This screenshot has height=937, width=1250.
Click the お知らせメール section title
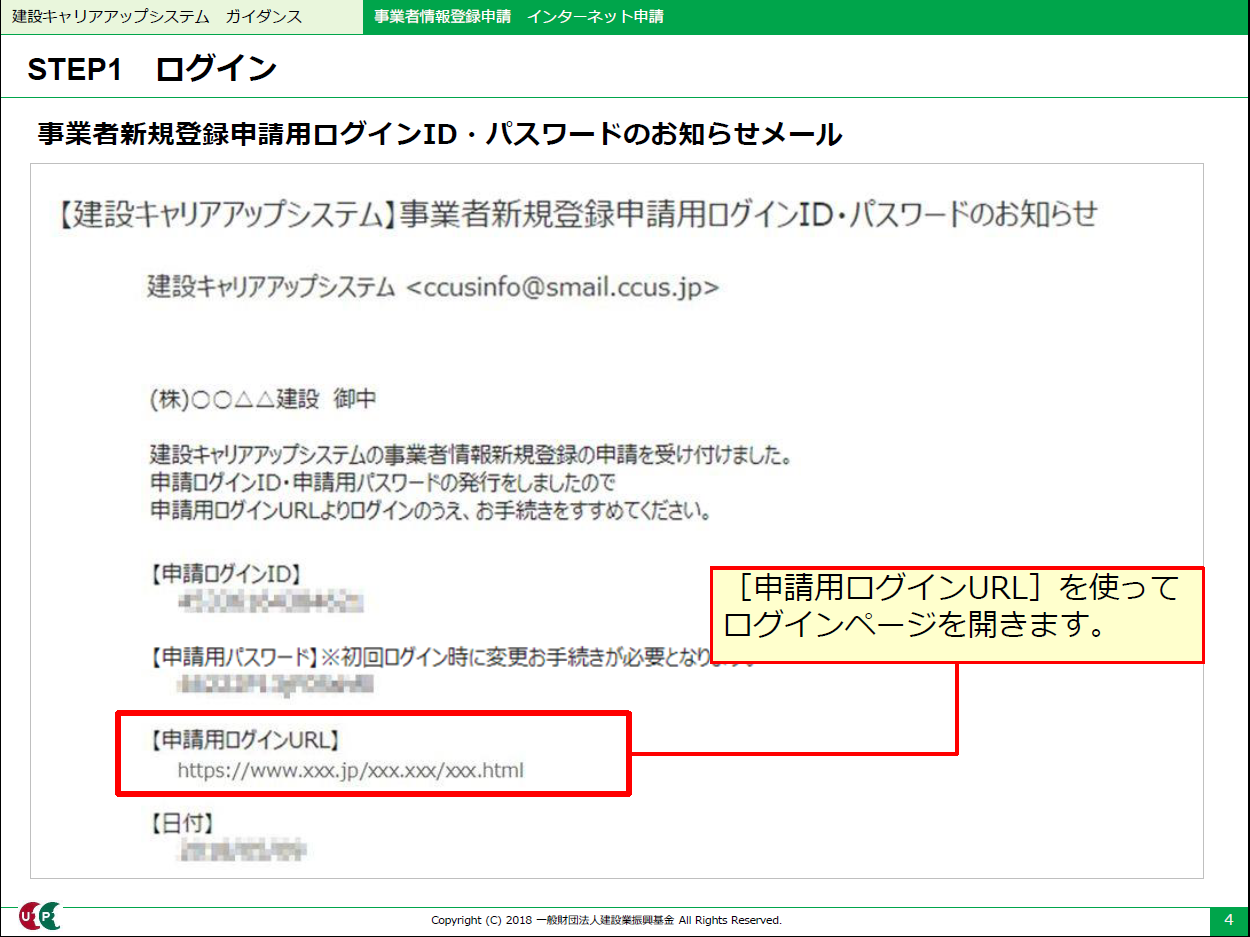(439, 135)
